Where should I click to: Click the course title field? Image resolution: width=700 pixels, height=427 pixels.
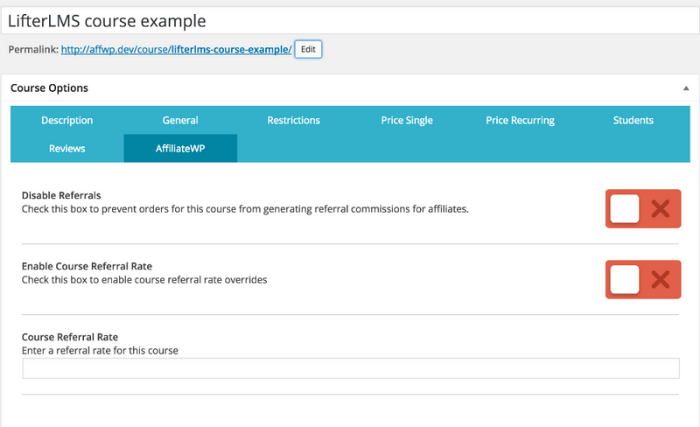click(350, 19)
